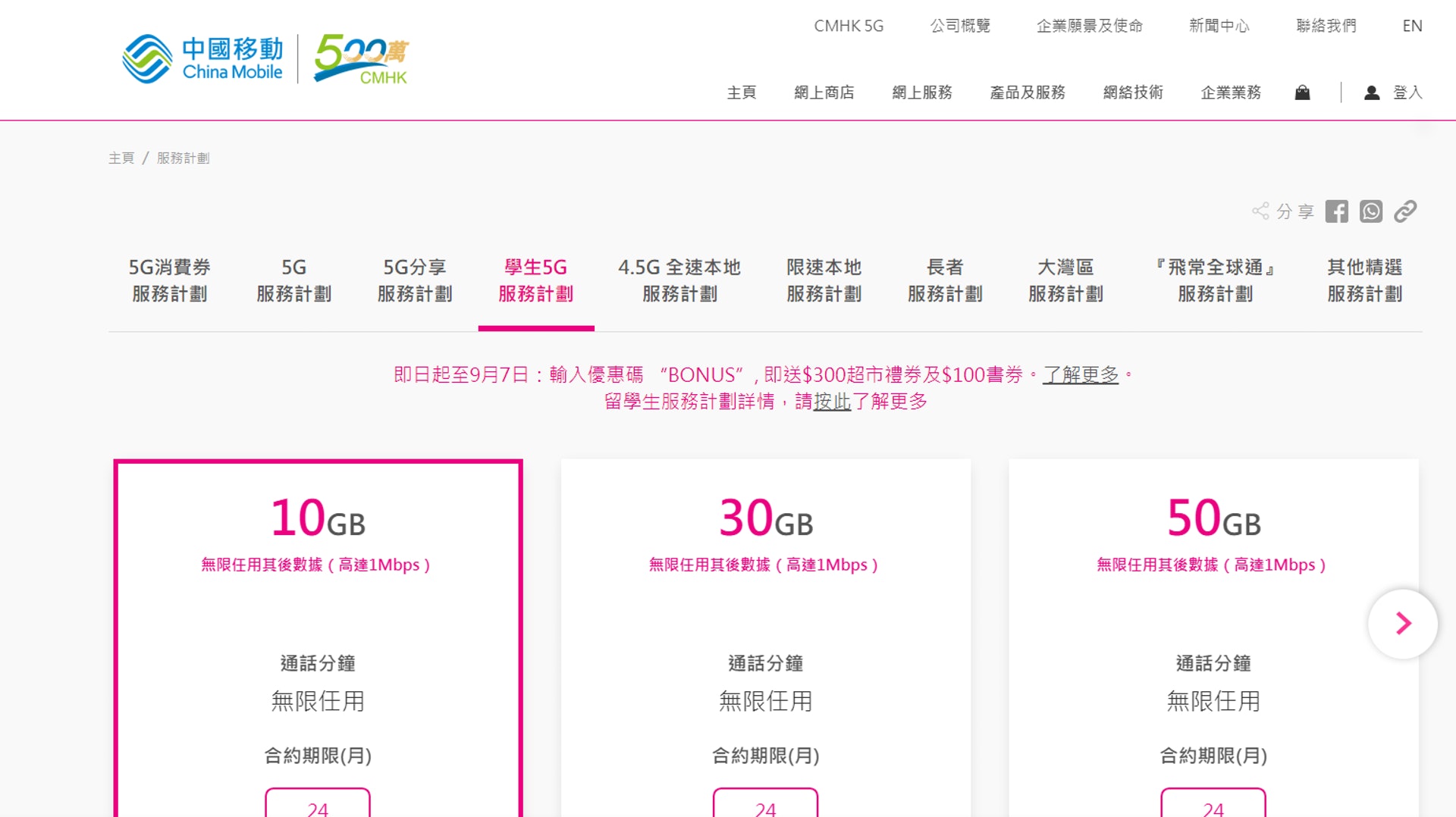Viewport: 1456px width, 817px height.
Task: Select the 10GB plan card
Action: tap(318, 606)
